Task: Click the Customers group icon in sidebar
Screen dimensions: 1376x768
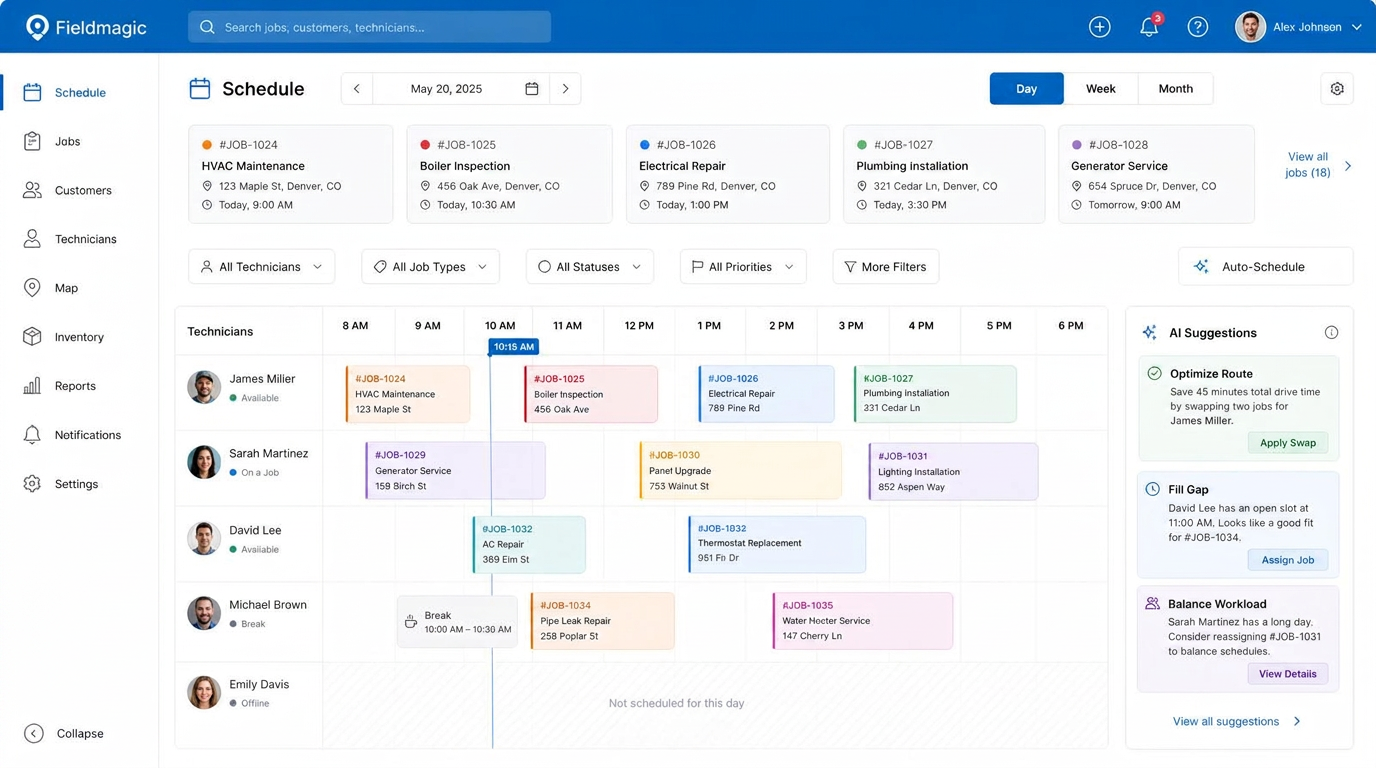Action: 32,190
